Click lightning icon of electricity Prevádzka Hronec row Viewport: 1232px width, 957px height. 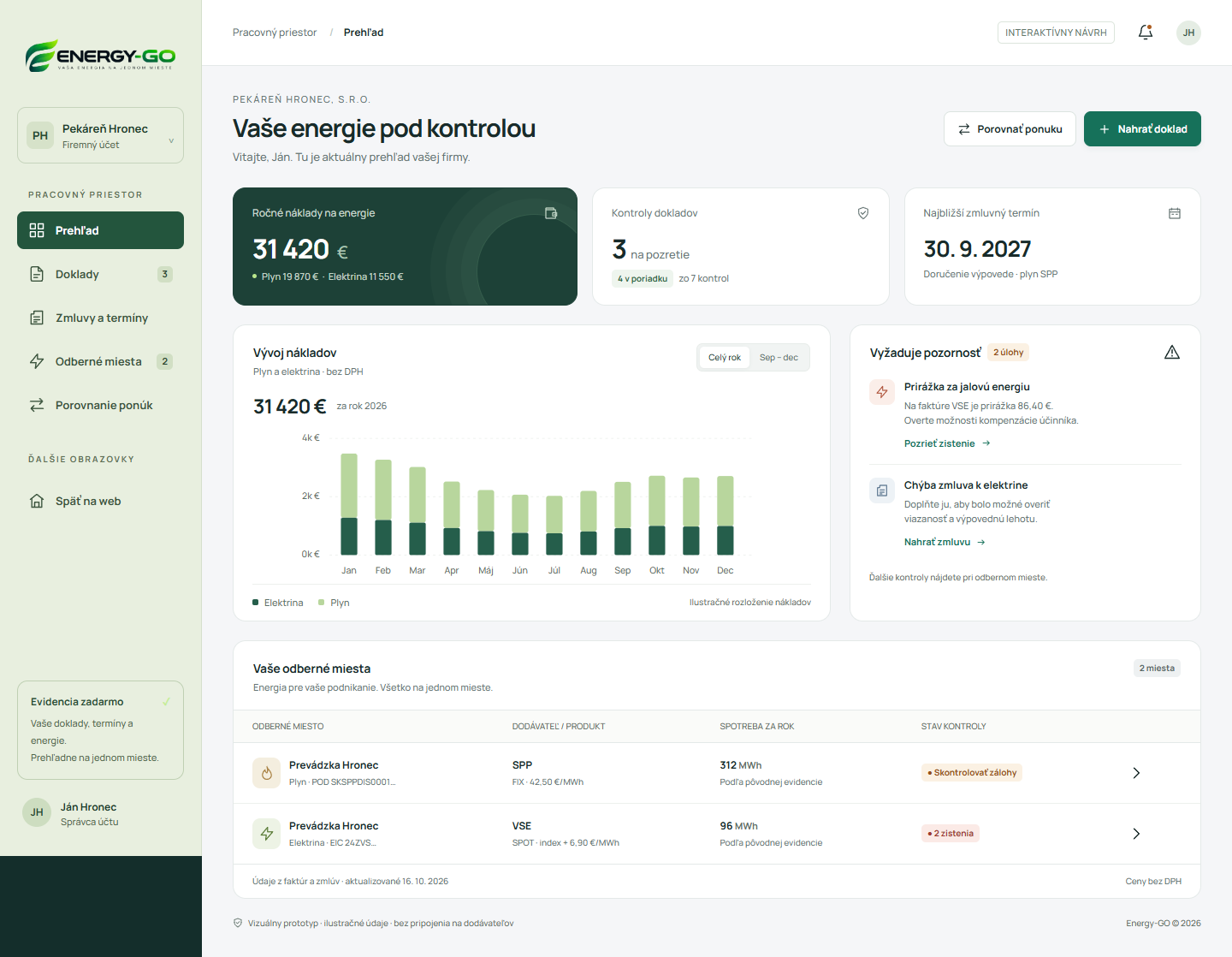pos(267,834)
